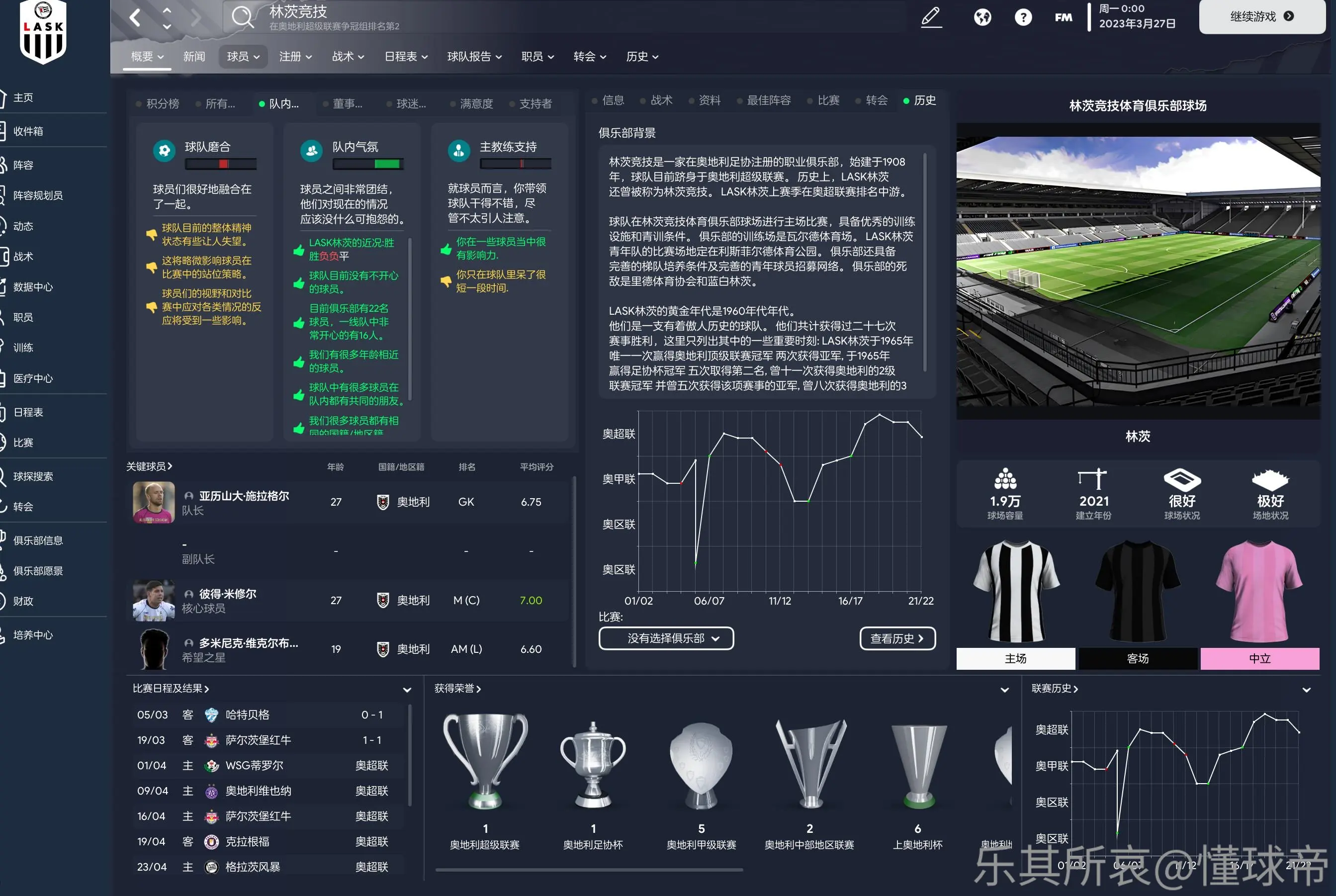Select the 满意度 view option
1336x896 pixels.
(471, 103)
